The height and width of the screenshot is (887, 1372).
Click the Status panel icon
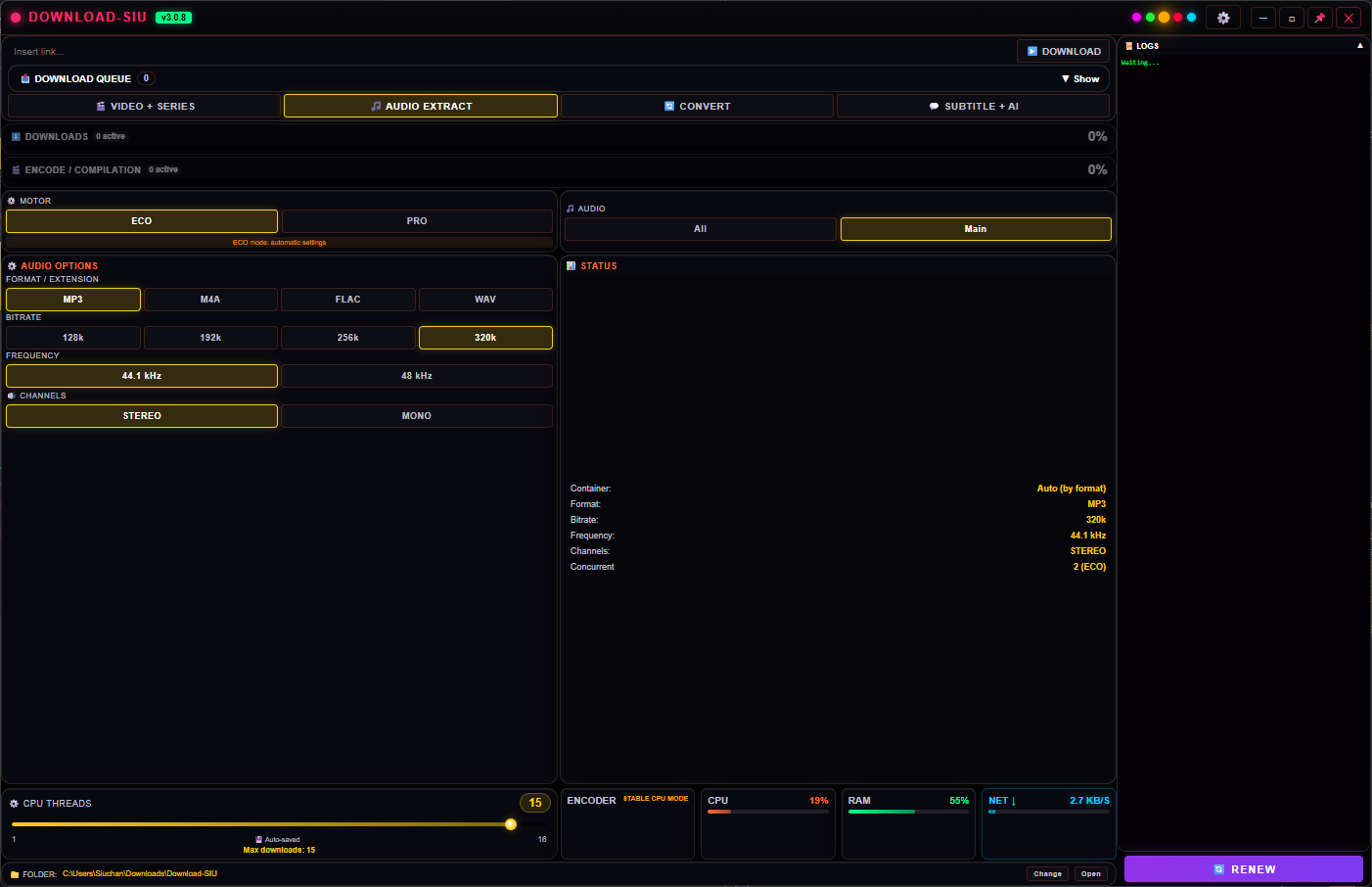point(572,266)
